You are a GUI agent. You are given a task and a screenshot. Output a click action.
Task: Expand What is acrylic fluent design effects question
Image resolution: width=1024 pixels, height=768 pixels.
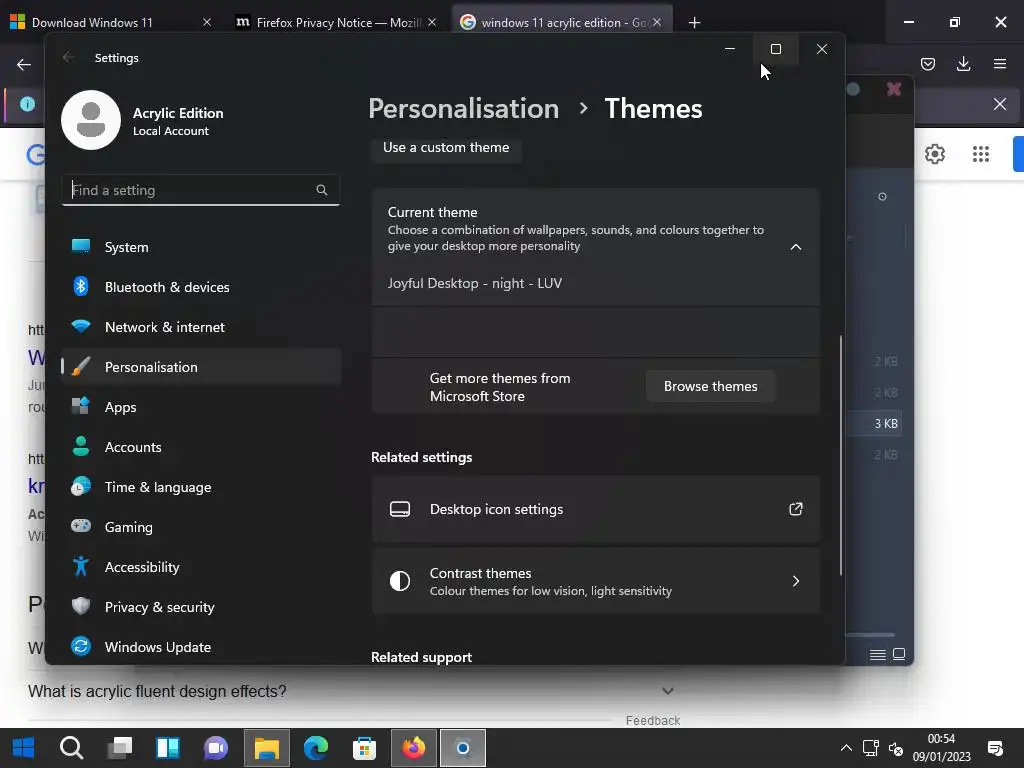(351, 691)
